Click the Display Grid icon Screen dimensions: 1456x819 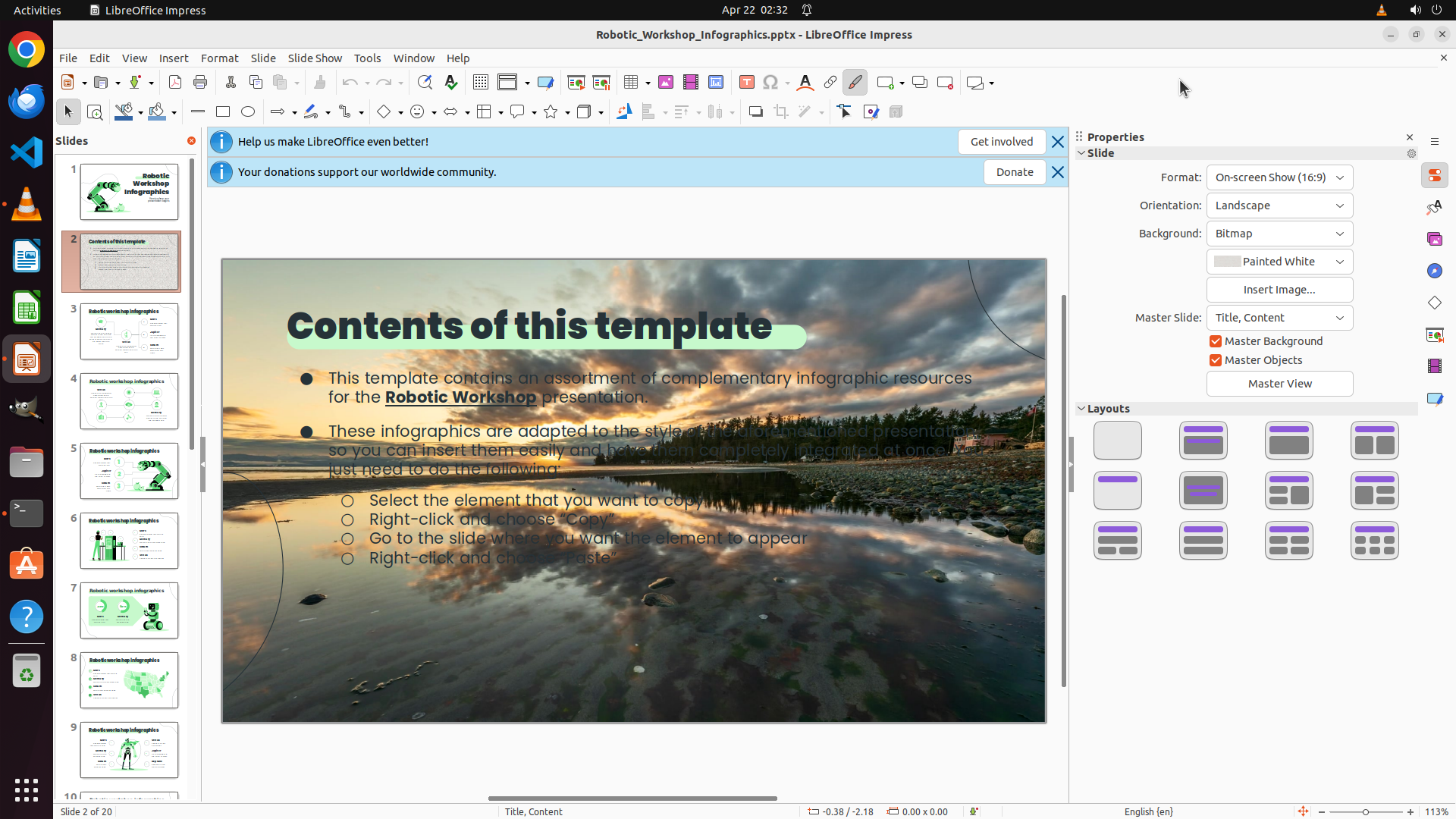[x=481, y=83]
